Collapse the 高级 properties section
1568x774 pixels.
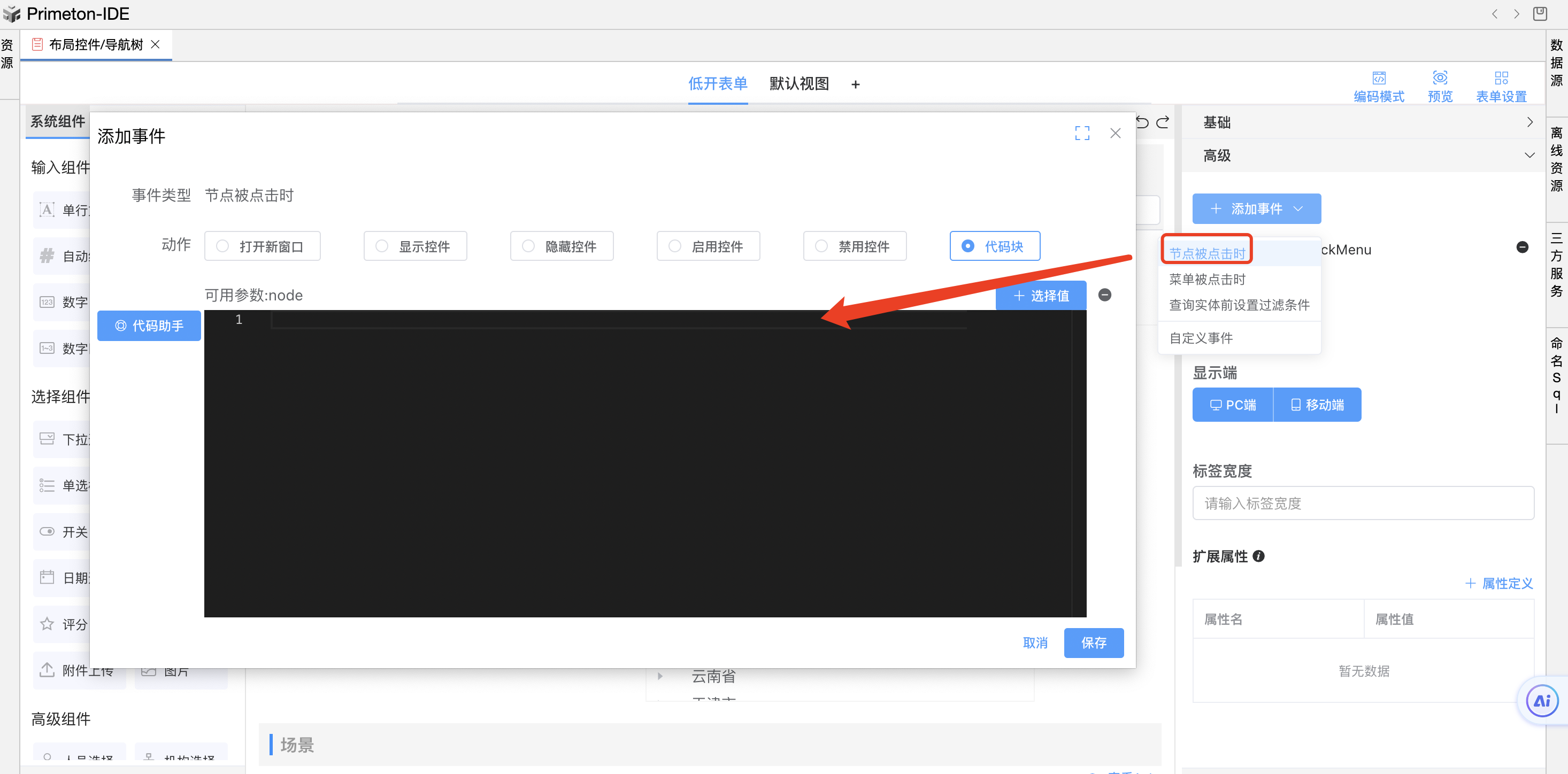tap(1529, 156)
